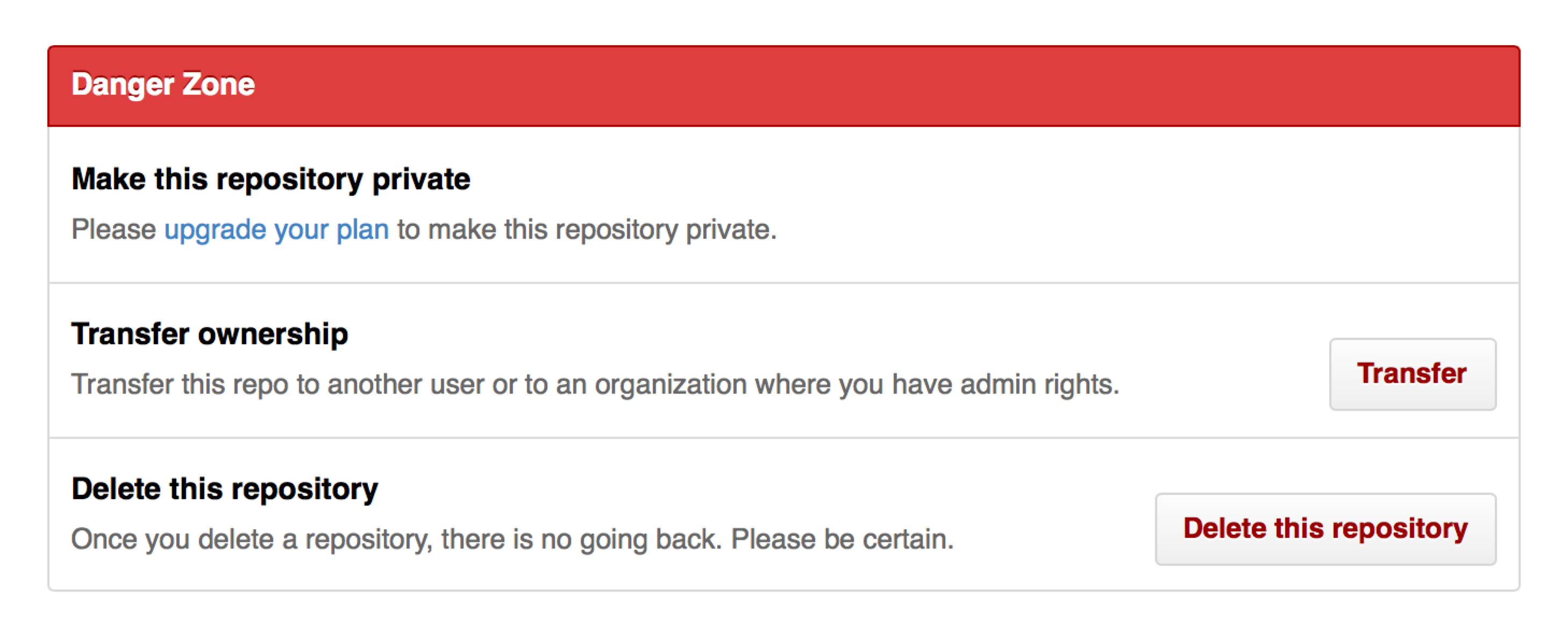Click the words 'admin rights' in the description
The image size is (1568, 639).
[x=1038, y=385]
